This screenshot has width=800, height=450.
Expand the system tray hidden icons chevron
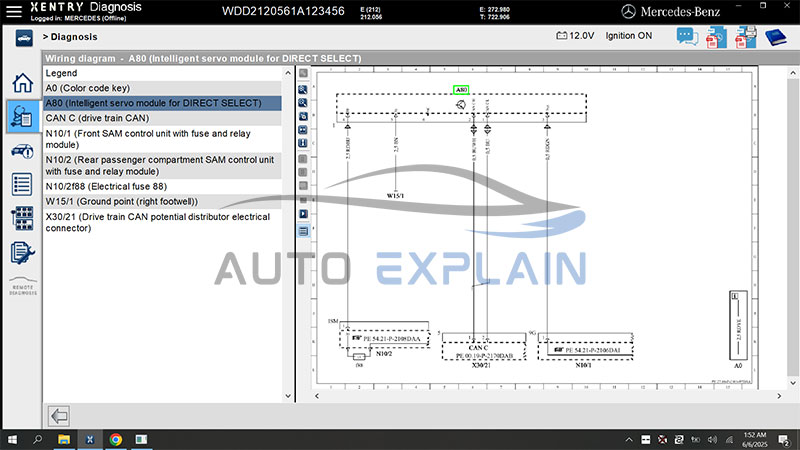point(629,439)
